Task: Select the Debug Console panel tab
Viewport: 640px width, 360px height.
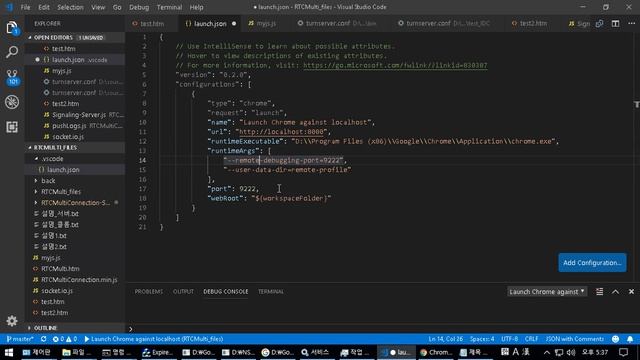Action: click(x=226, y=291)
